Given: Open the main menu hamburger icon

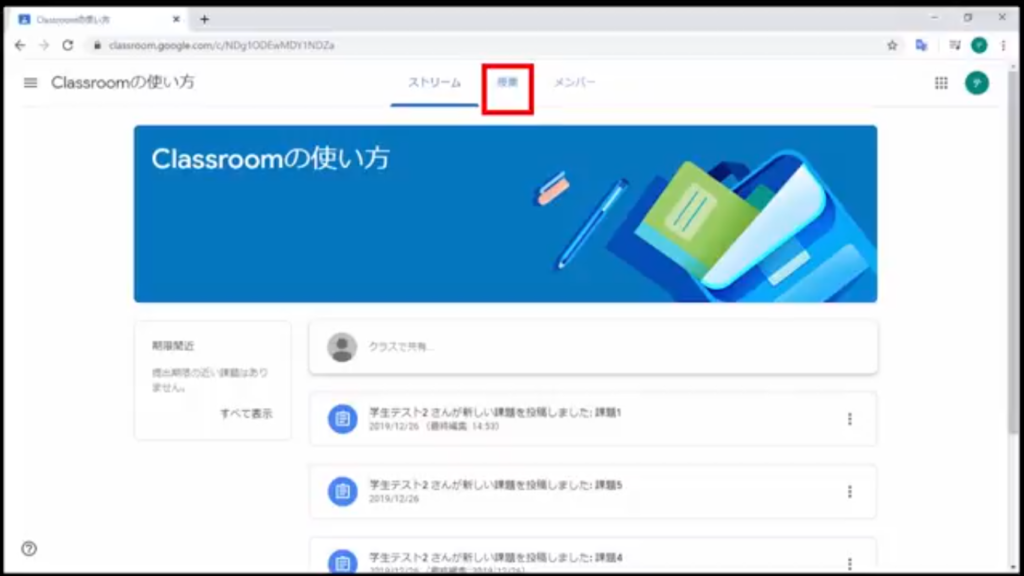Looking at the screenshot, I should pyautogui.click(x=31, y=83).
